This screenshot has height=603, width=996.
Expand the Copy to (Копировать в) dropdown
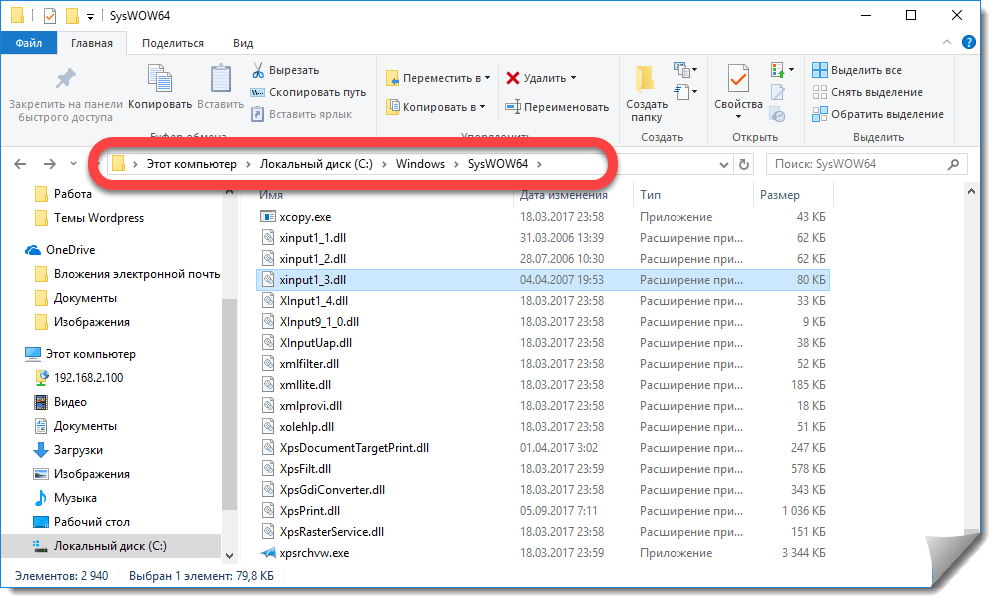coord(482,107)
